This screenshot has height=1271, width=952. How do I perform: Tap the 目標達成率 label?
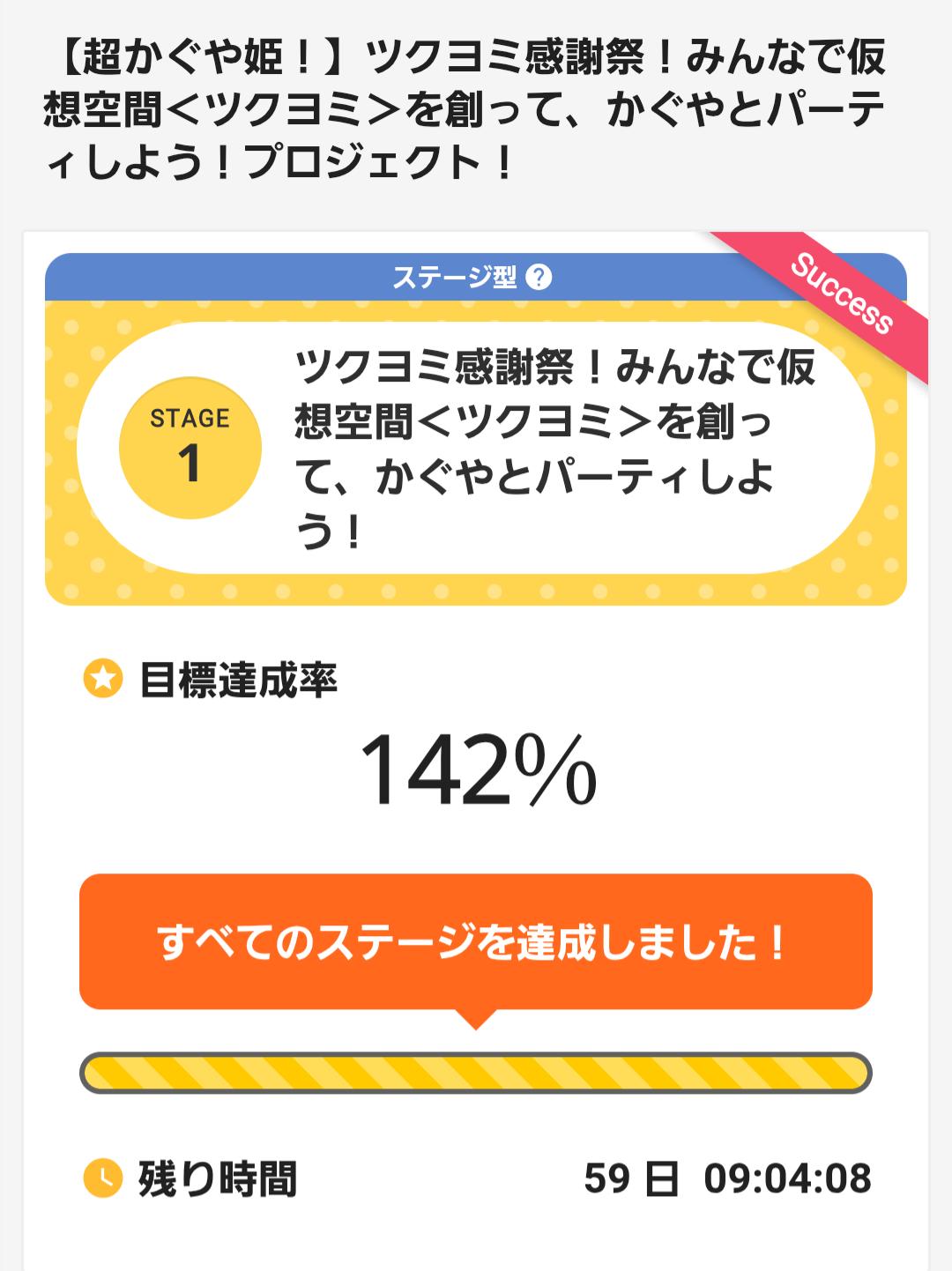[238, 680]
